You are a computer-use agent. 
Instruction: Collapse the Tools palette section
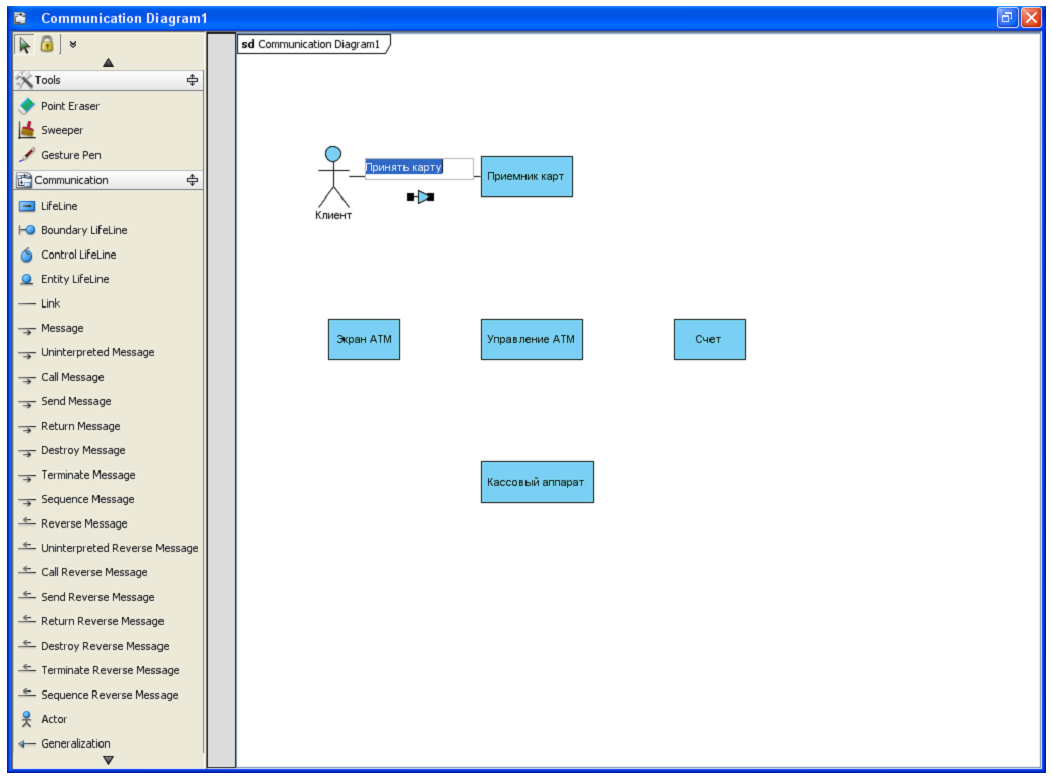pyautogui.click(x=192, y=80)
